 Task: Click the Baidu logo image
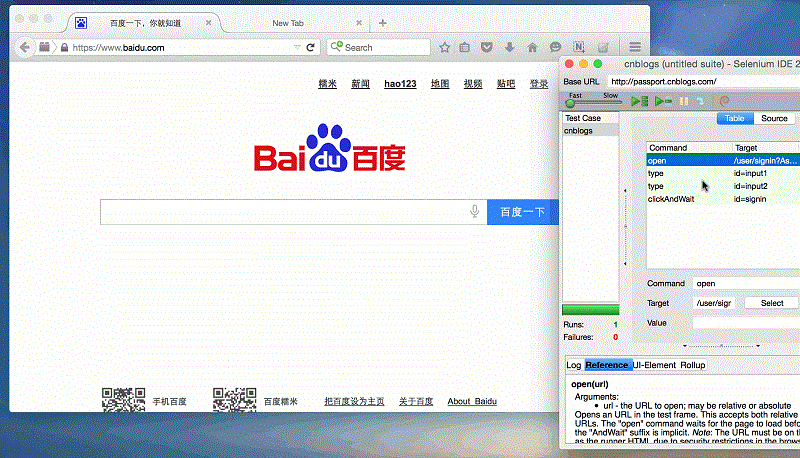pyautogui.click(x=330, y=148)
